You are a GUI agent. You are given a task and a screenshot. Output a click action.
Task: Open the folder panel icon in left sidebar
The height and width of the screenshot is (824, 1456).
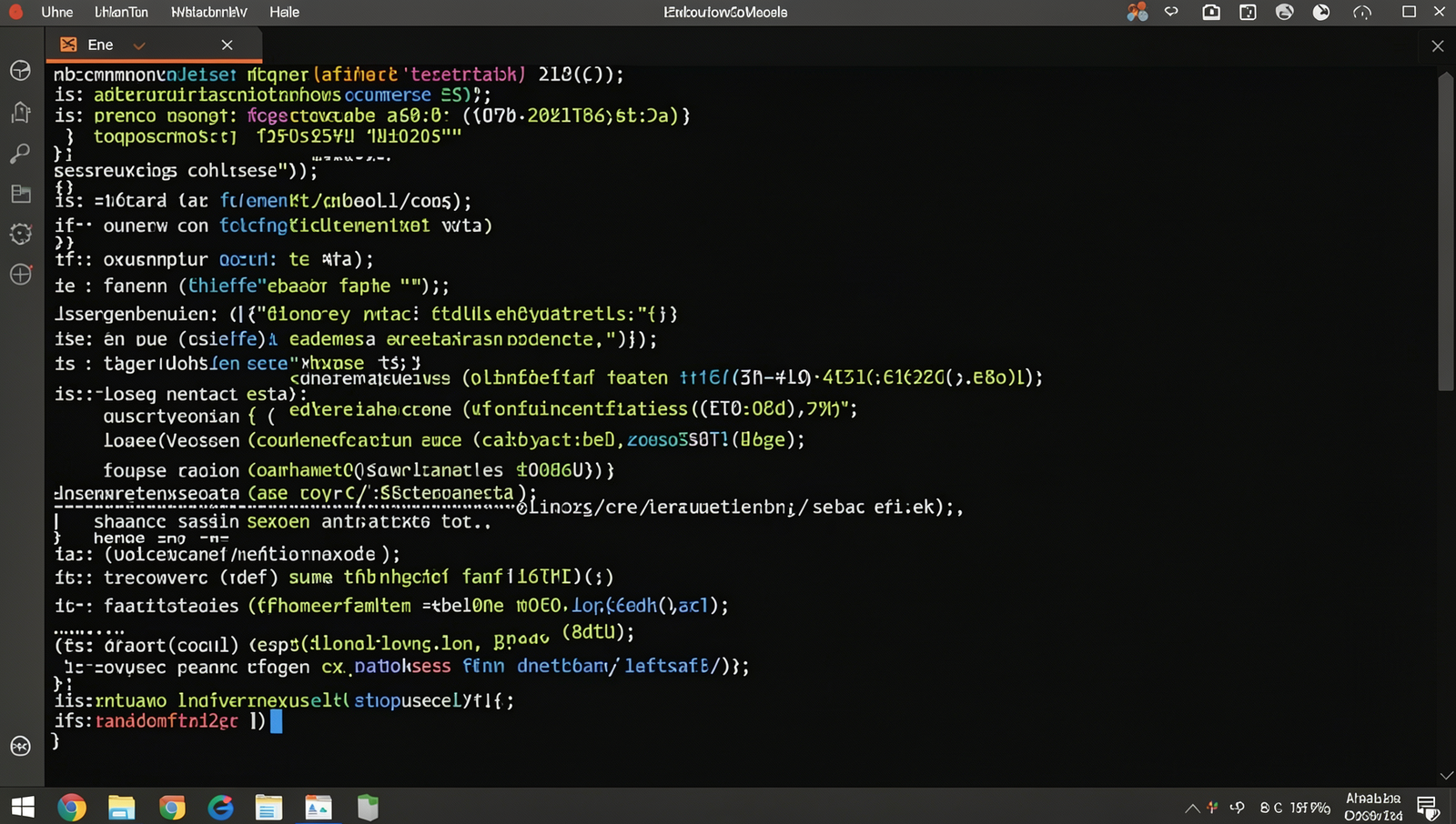20,193
